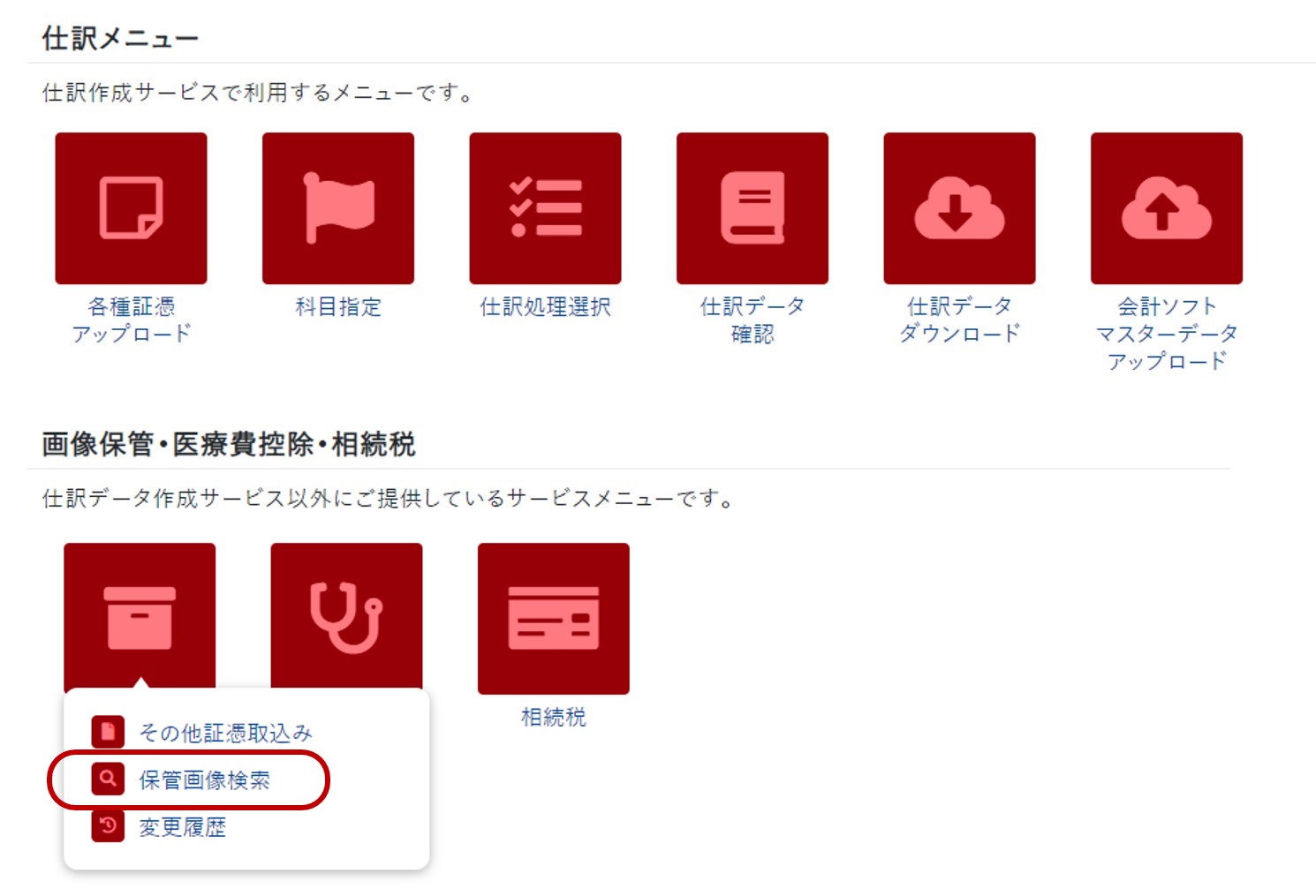The image size is (1316, 896).
Task: Click the magnifier icon beside 保管画像検索
Action: click(108, 779)
